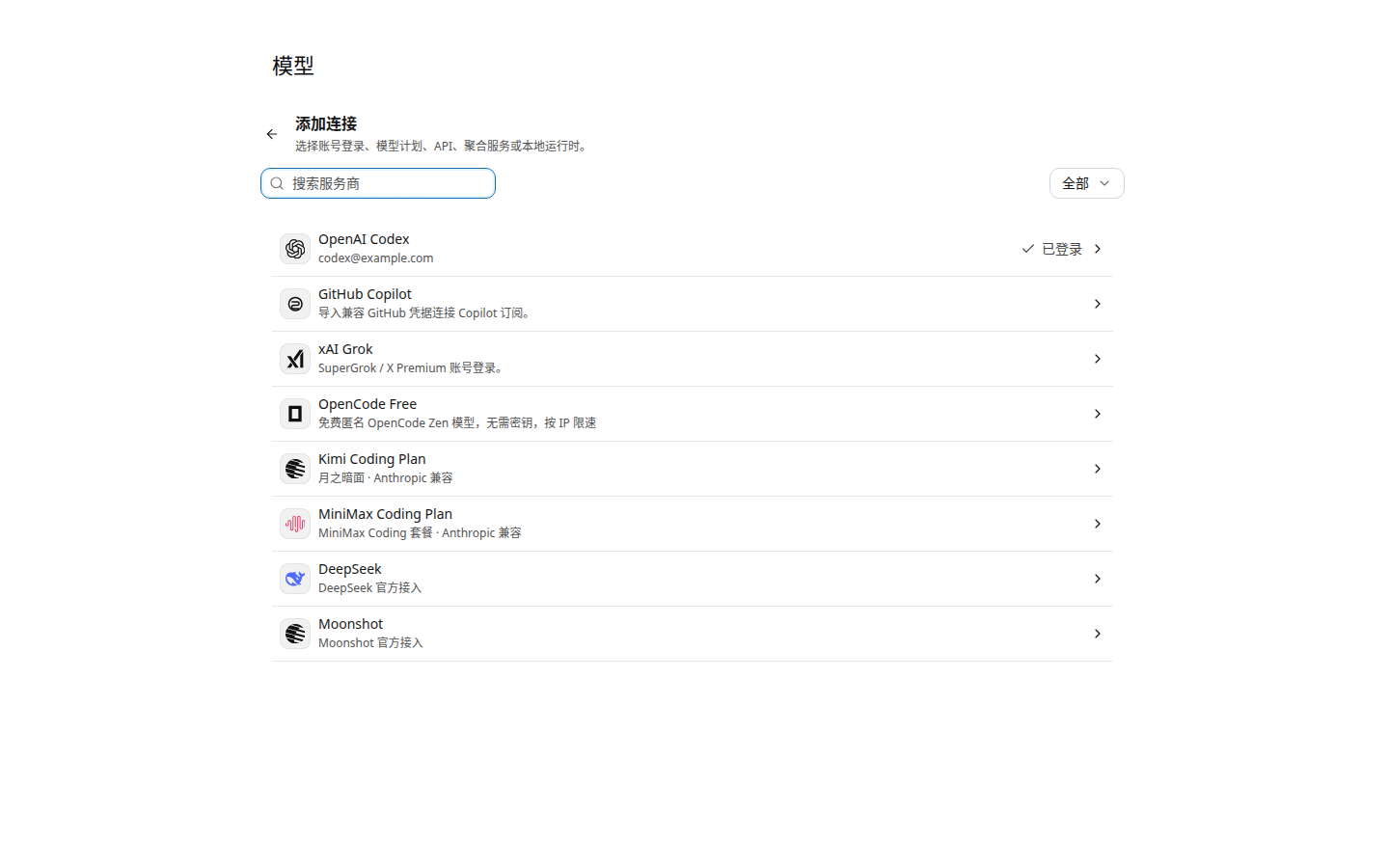Click the SuperGrok / X Premium 账号登录 description

412,368
